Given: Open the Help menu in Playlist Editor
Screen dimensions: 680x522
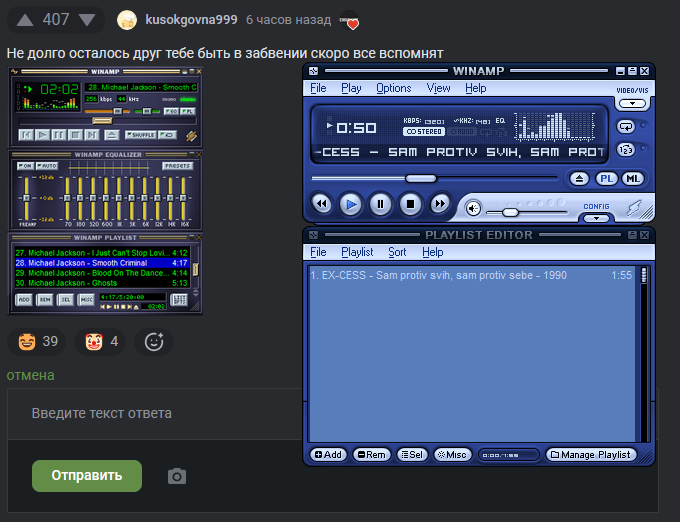Looking at the screenshot, I should click(432, 252).
